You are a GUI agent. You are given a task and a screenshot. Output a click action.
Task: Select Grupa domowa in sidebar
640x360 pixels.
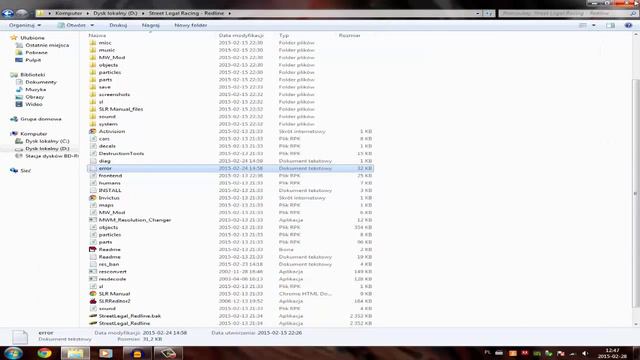coord(41,119)
